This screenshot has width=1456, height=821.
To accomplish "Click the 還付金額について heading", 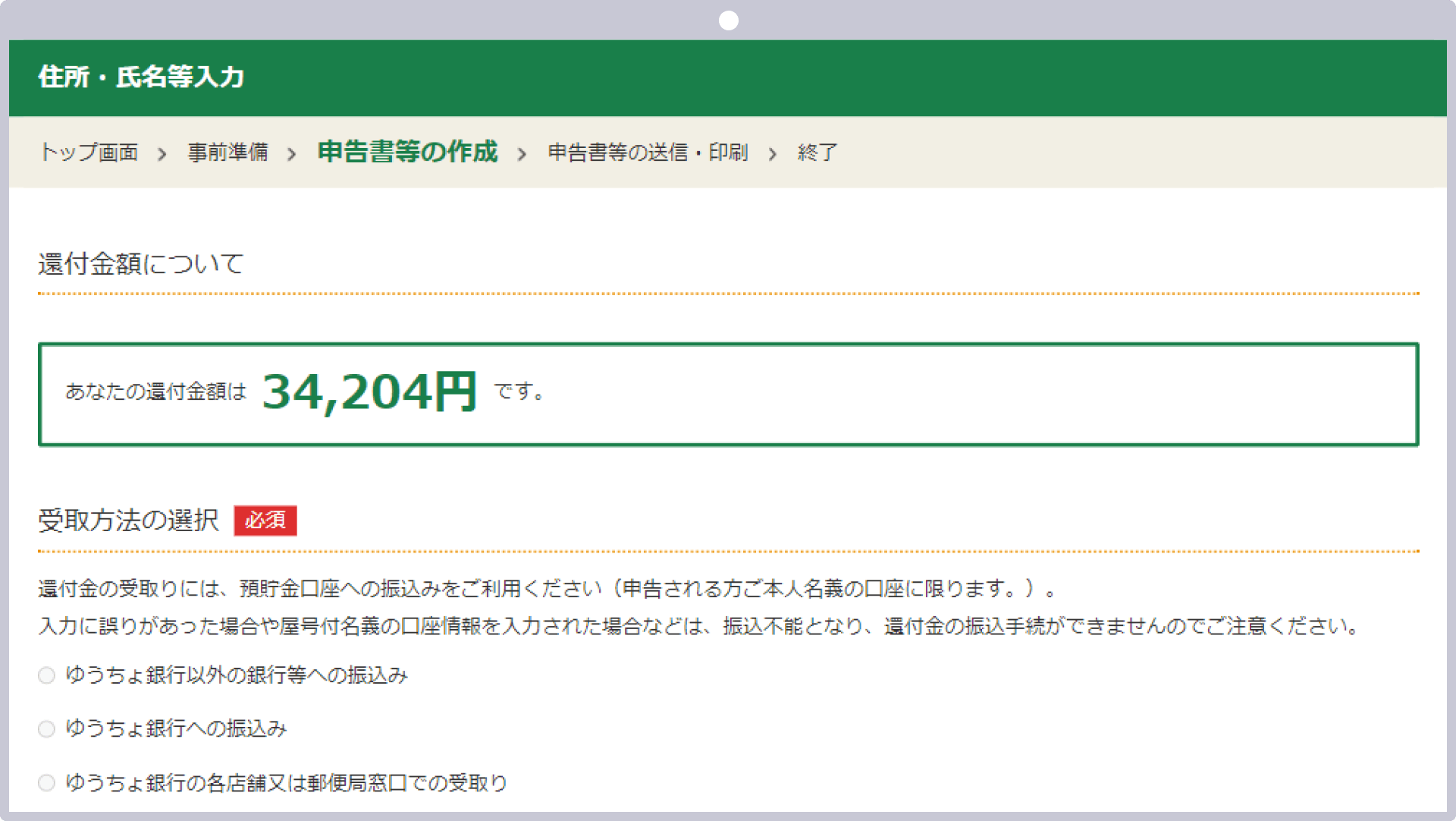I will coord(141,264).
